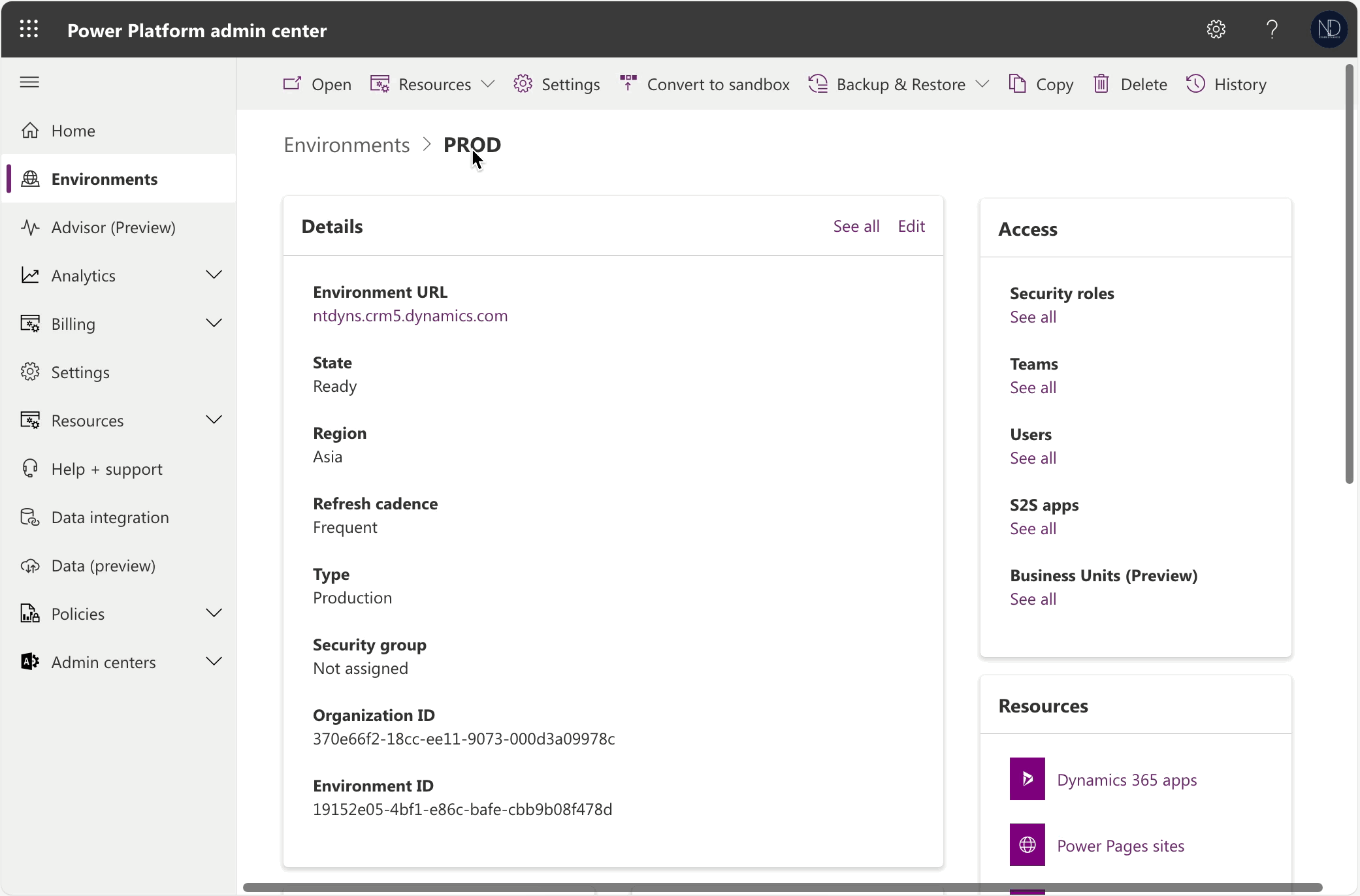Go to Home in sidebar

(x=73, y=131)
